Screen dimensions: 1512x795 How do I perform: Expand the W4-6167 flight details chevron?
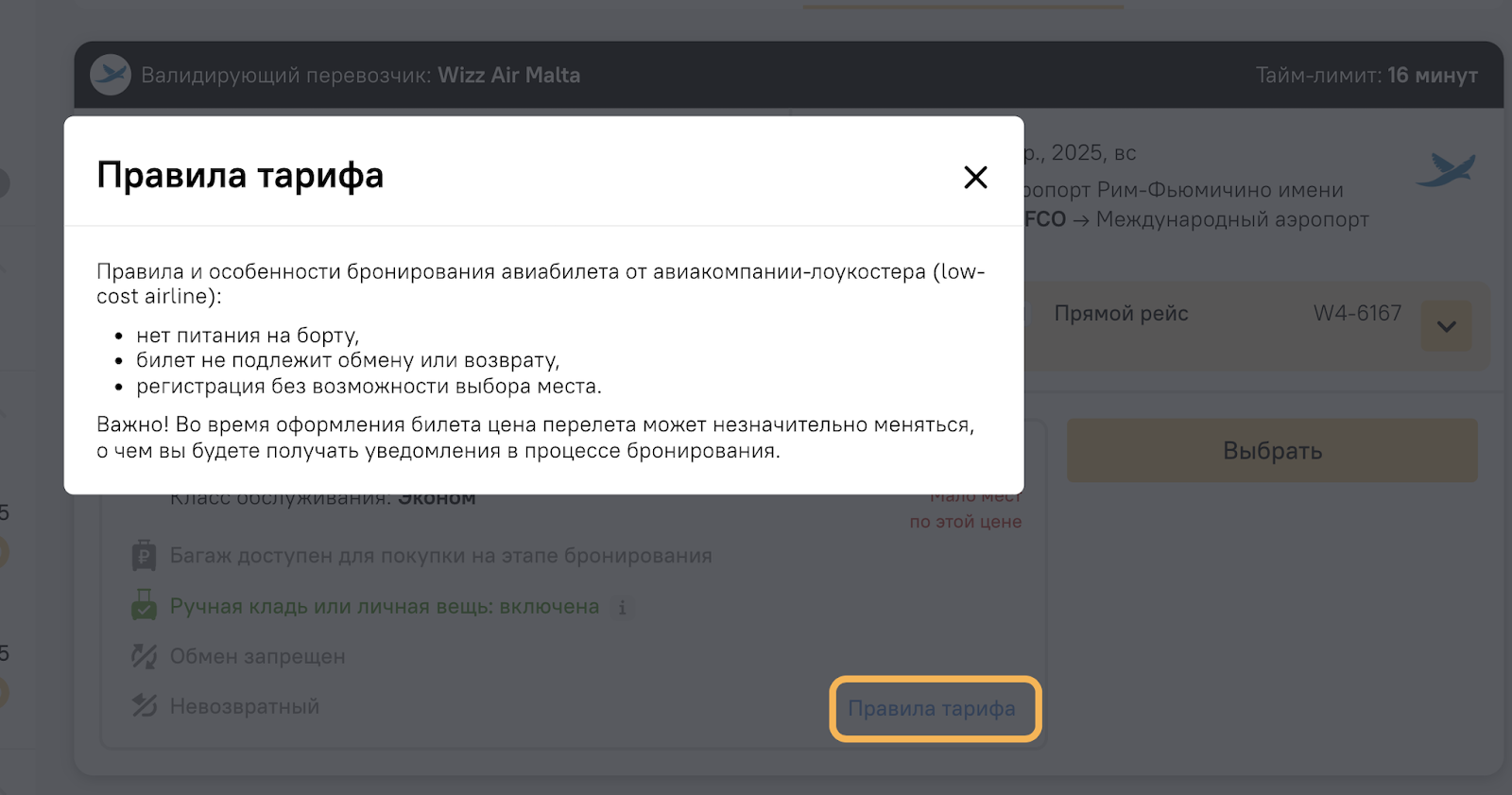(x=1446, y=326)
